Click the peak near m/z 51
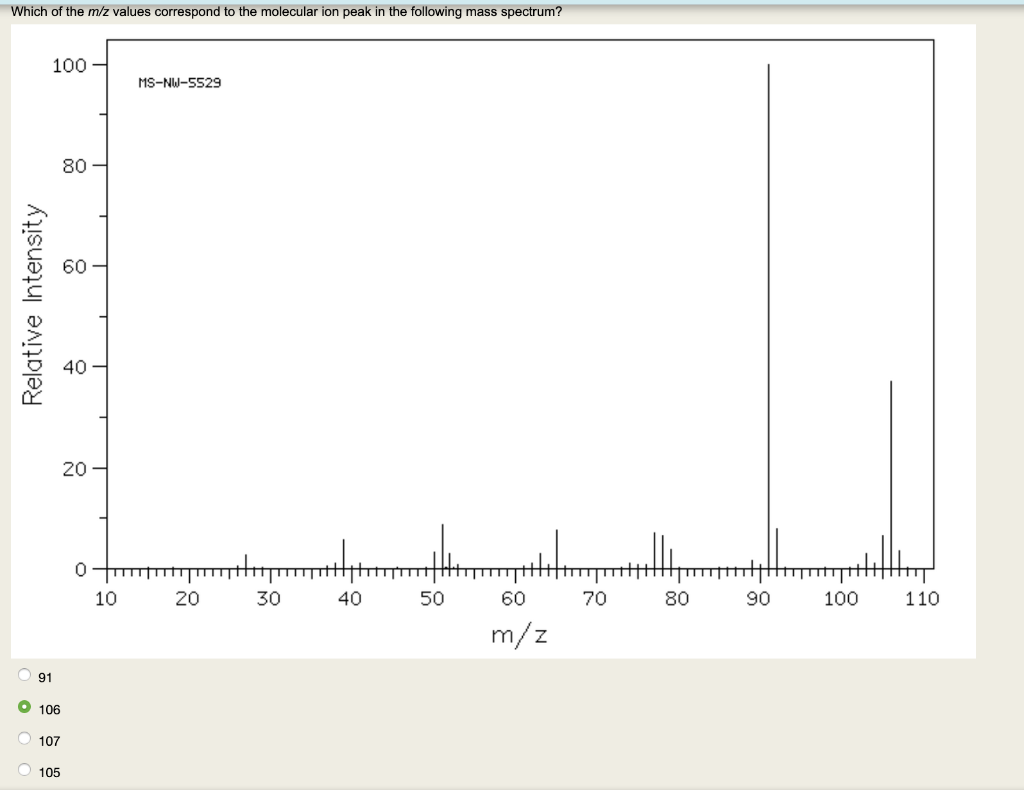The height and width of the screenshot is (790, 1024). (440, 545)
